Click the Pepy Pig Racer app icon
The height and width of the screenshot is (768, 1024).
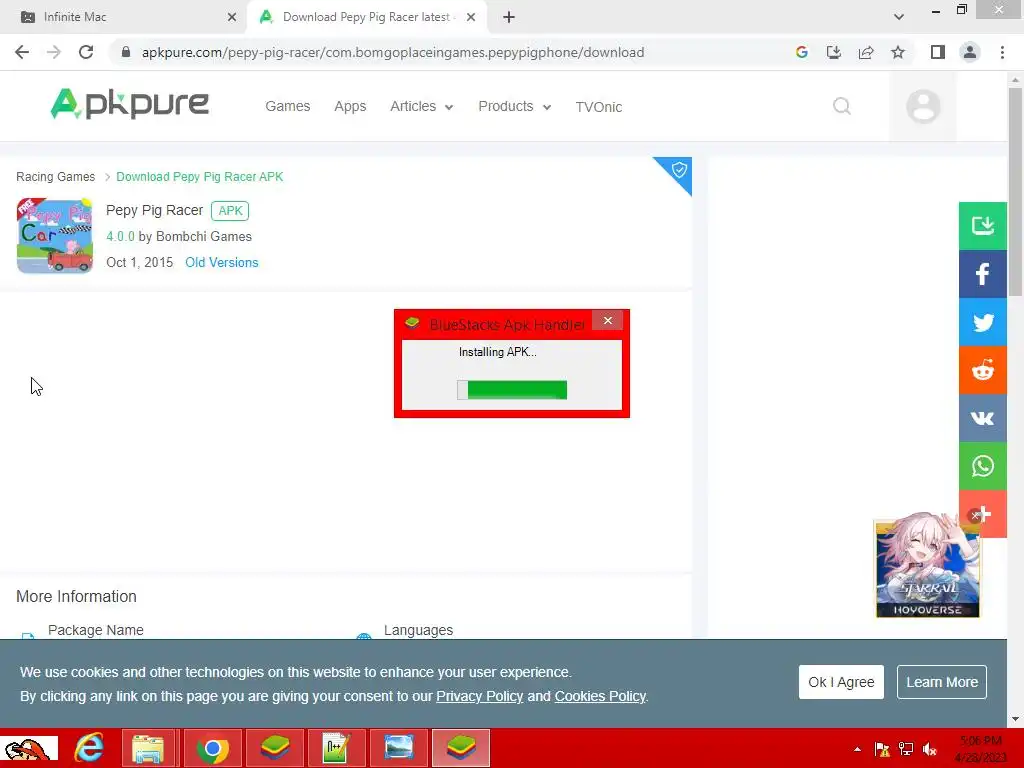(55, 236)
